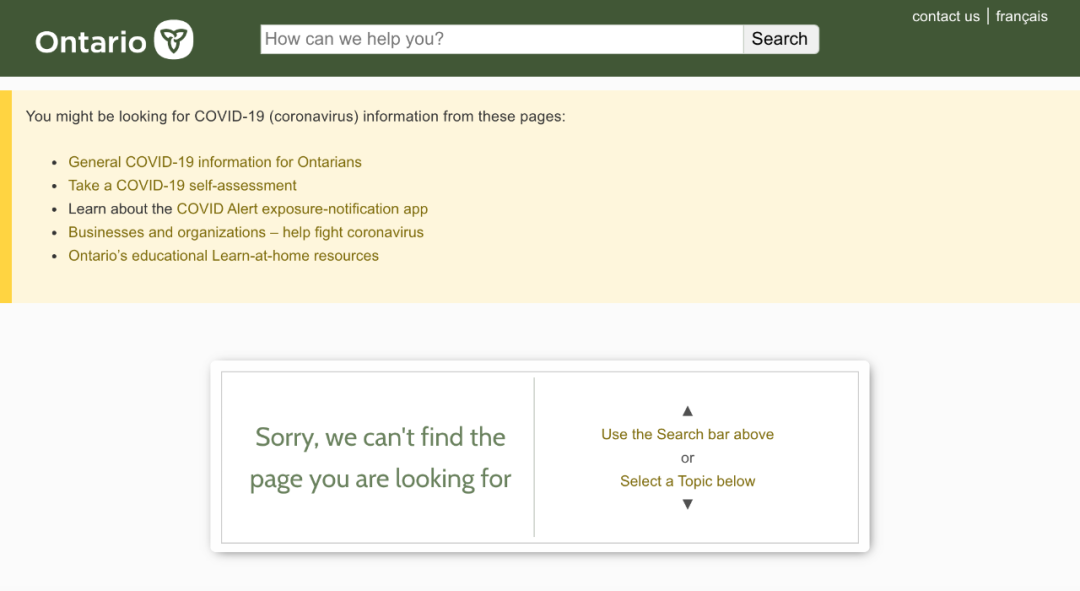Switch the site language to français
The width and height of the screenshot is (1080, 591).
click(x=1021, y=17)
